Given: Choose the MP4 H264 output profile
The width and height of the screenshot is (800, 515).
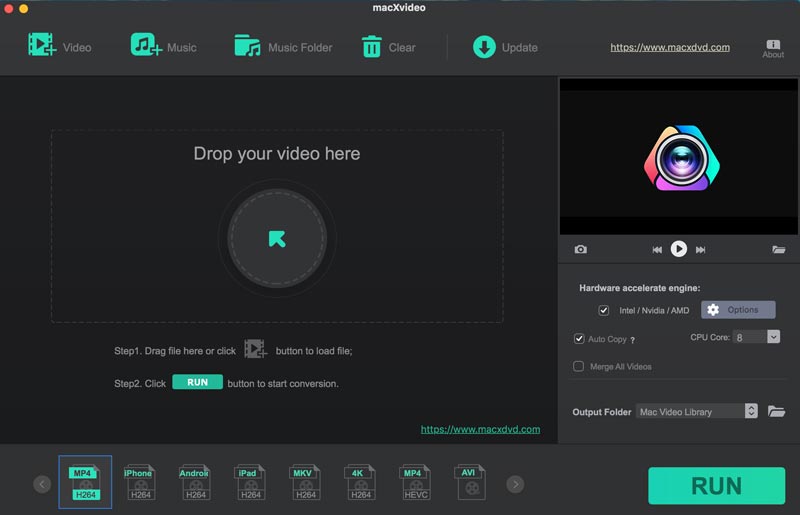Looking at the screenshot, I should pos(85,482).
